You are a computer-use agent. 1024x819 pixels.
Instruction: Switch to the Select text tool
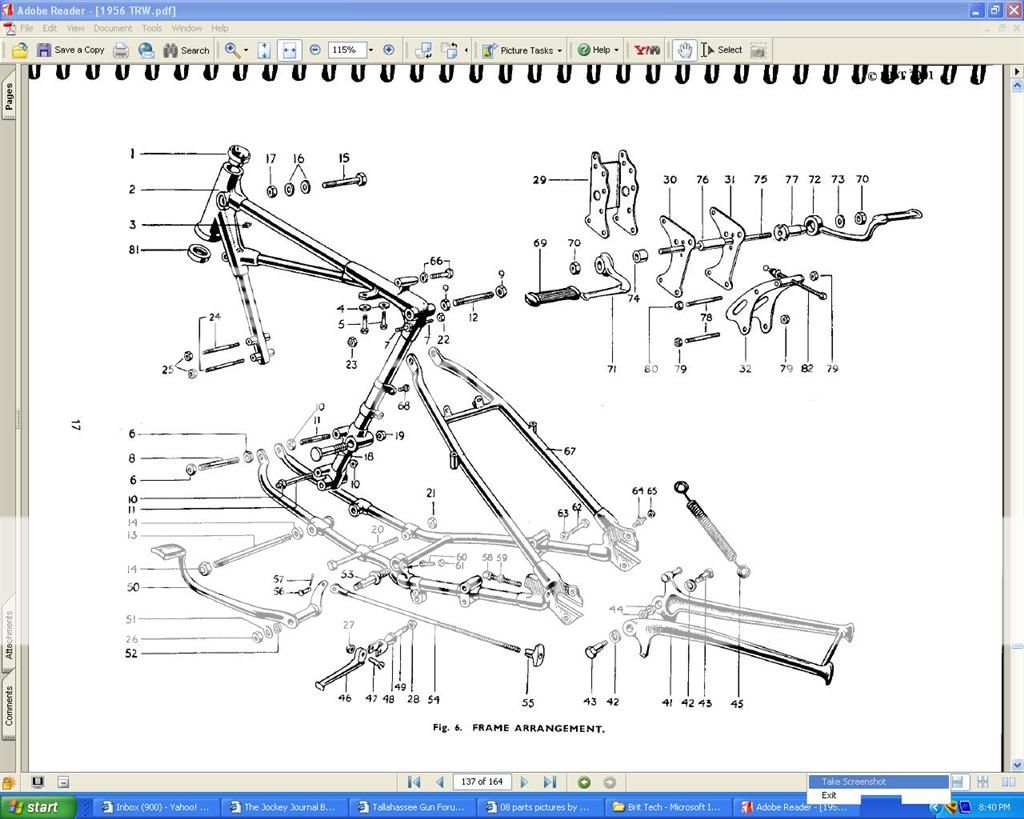point(724,50)
